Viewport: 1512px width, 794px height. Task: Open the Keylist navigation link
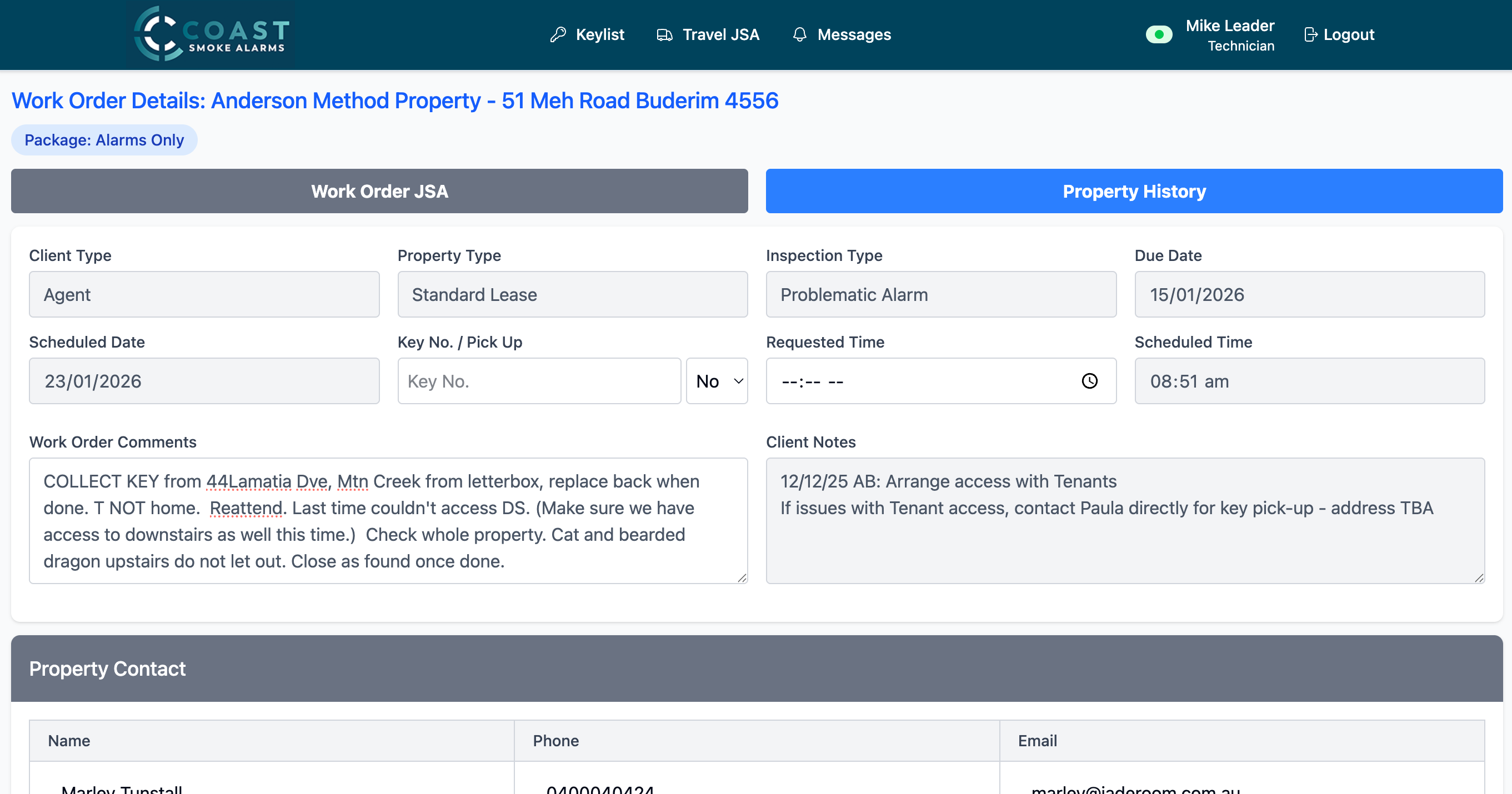(x=599, y=34)
